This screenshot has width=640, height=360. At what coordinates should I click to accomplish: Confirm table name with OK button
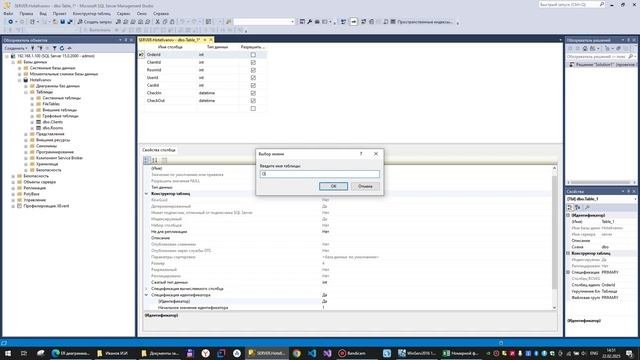click(333, 186)
